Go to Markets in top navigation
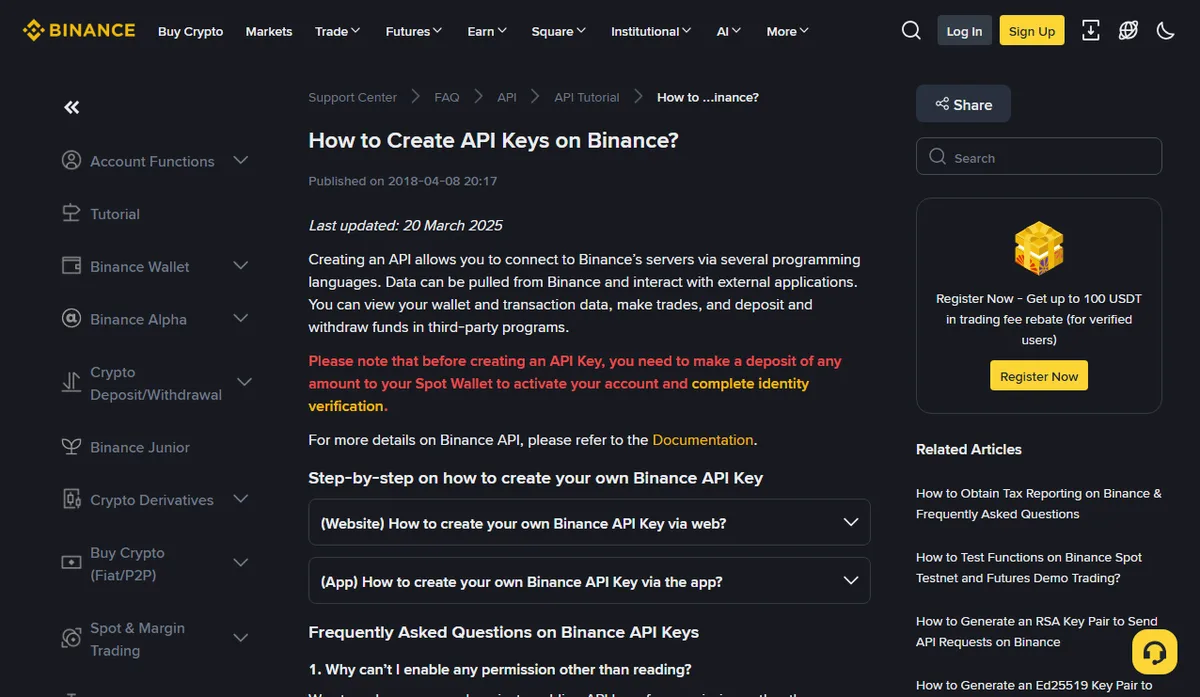This screenshot has width=1200, height=697. pyautogui.click(x=269, y=31)
